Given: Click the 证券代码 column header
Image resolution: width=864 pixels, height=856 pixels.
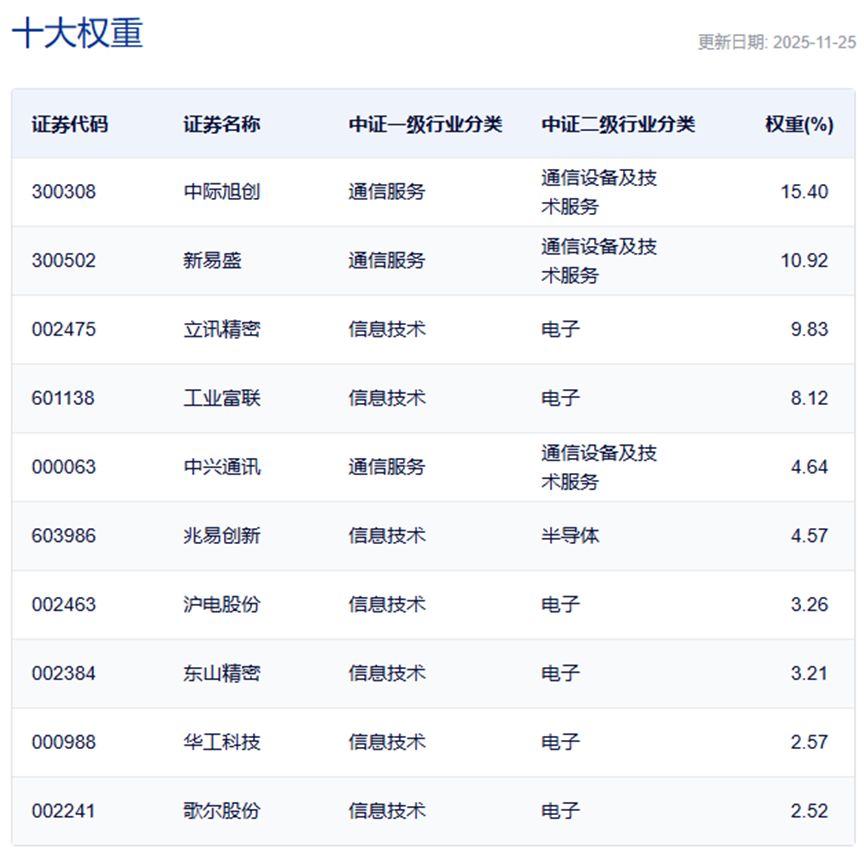Looking at the screenshot, I should tap(70, 124).
